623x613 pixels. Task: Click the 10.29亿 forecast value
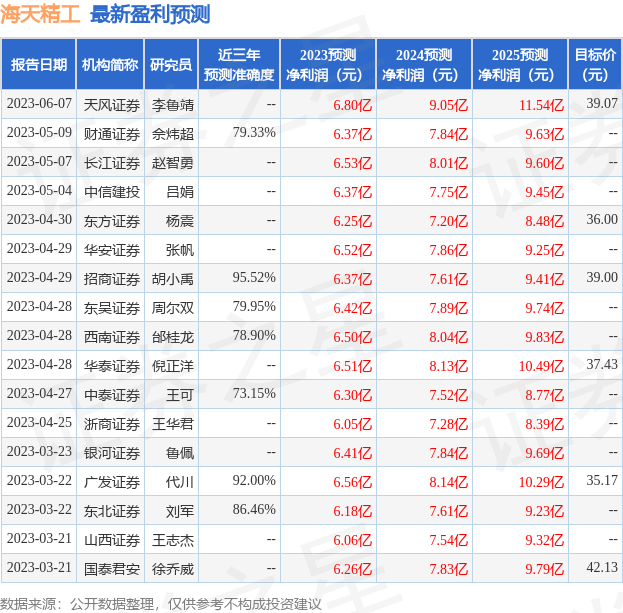click(x=542, y=482)
